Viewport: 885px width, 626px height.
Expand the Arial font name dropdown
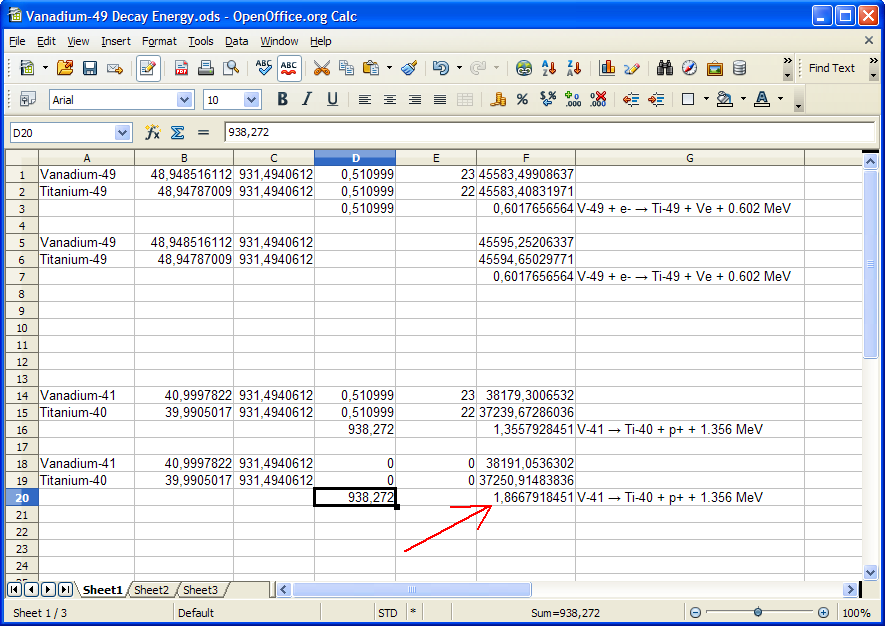point(184,100)
